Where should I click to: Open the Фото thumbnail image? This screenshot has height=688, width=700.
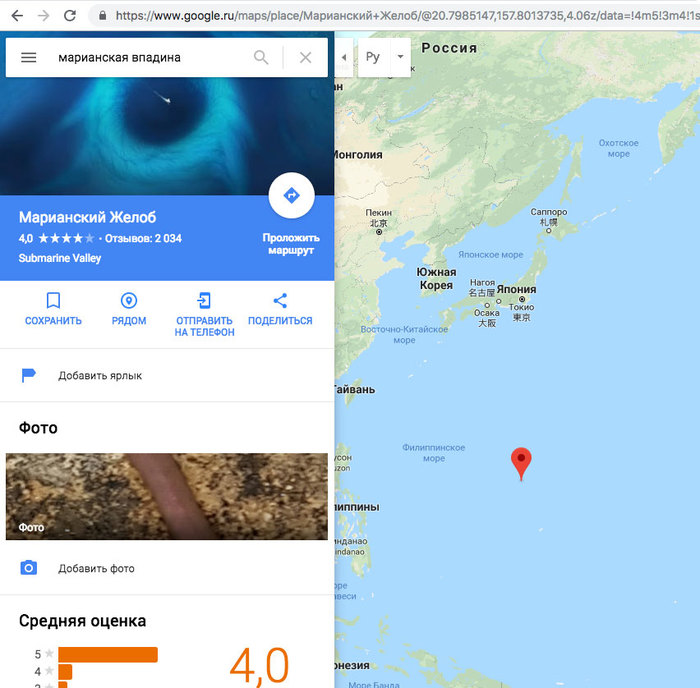click(167, 497)
